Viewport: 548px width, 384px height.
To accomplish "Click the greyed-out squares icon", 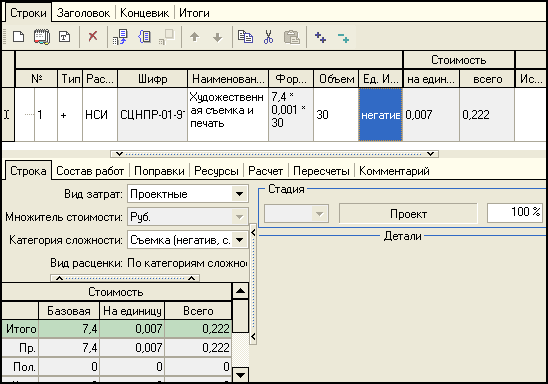I will (167, 37).
